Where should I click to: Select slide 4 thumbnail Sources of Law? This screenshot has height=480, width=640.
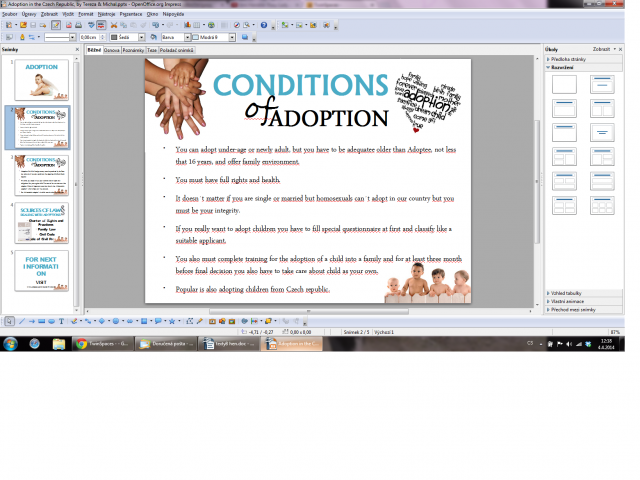pos(42,223)
